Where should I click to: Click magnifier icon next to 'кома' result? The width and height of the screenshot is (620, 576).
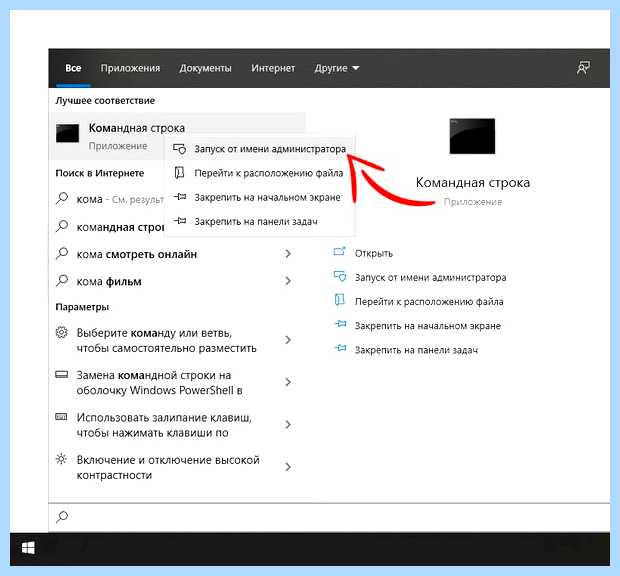tap(62, 198)
